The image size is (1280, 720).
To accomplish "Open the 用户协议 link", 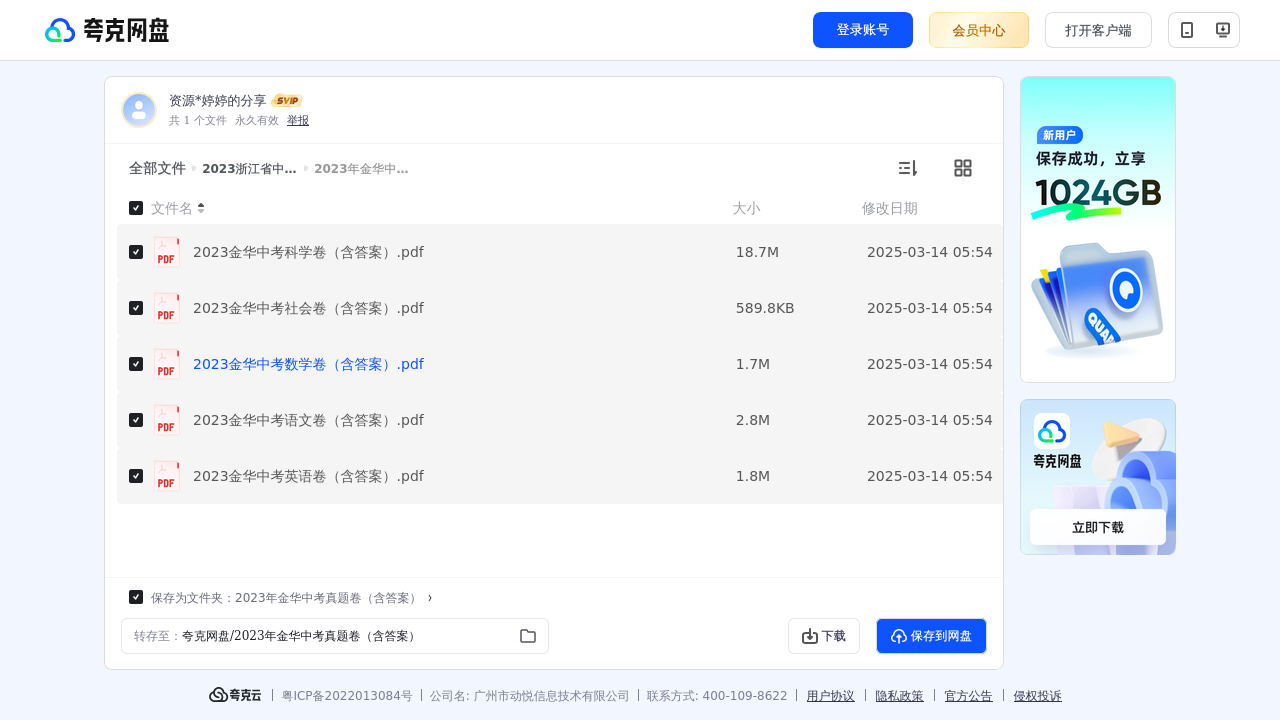I will (x=831, y=696).
